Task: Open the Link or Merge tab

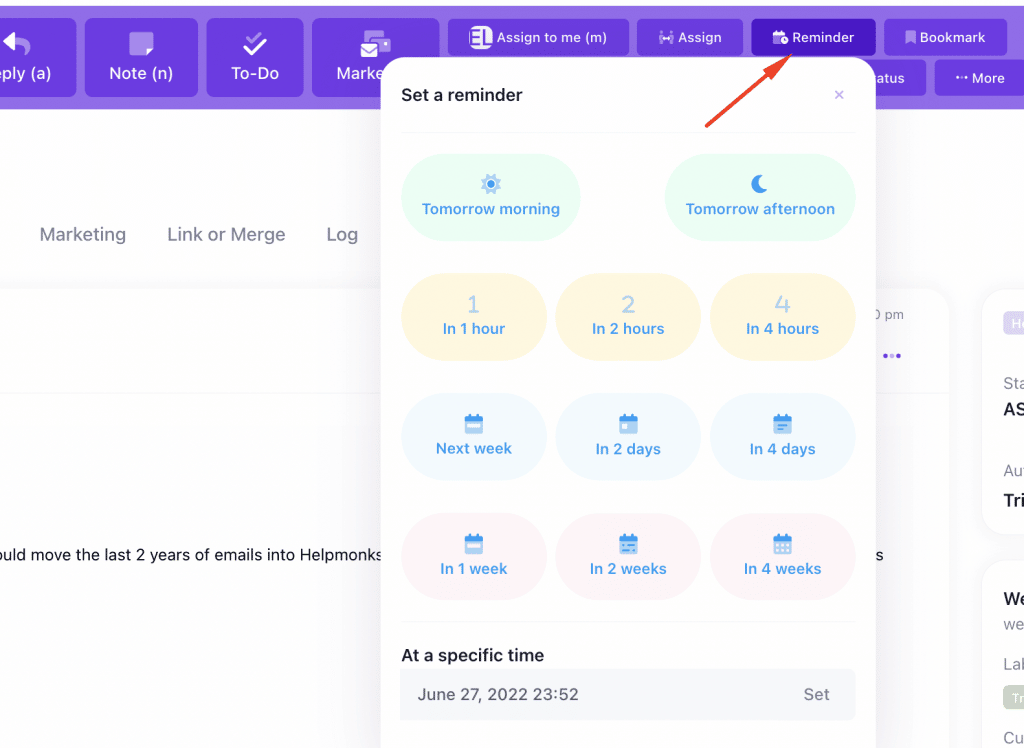Action: (x=226, y=234)
